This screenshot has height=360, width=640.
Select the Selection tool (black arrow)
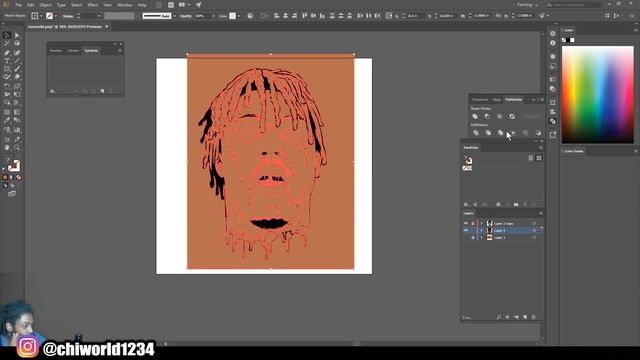(x=7, y=36)
